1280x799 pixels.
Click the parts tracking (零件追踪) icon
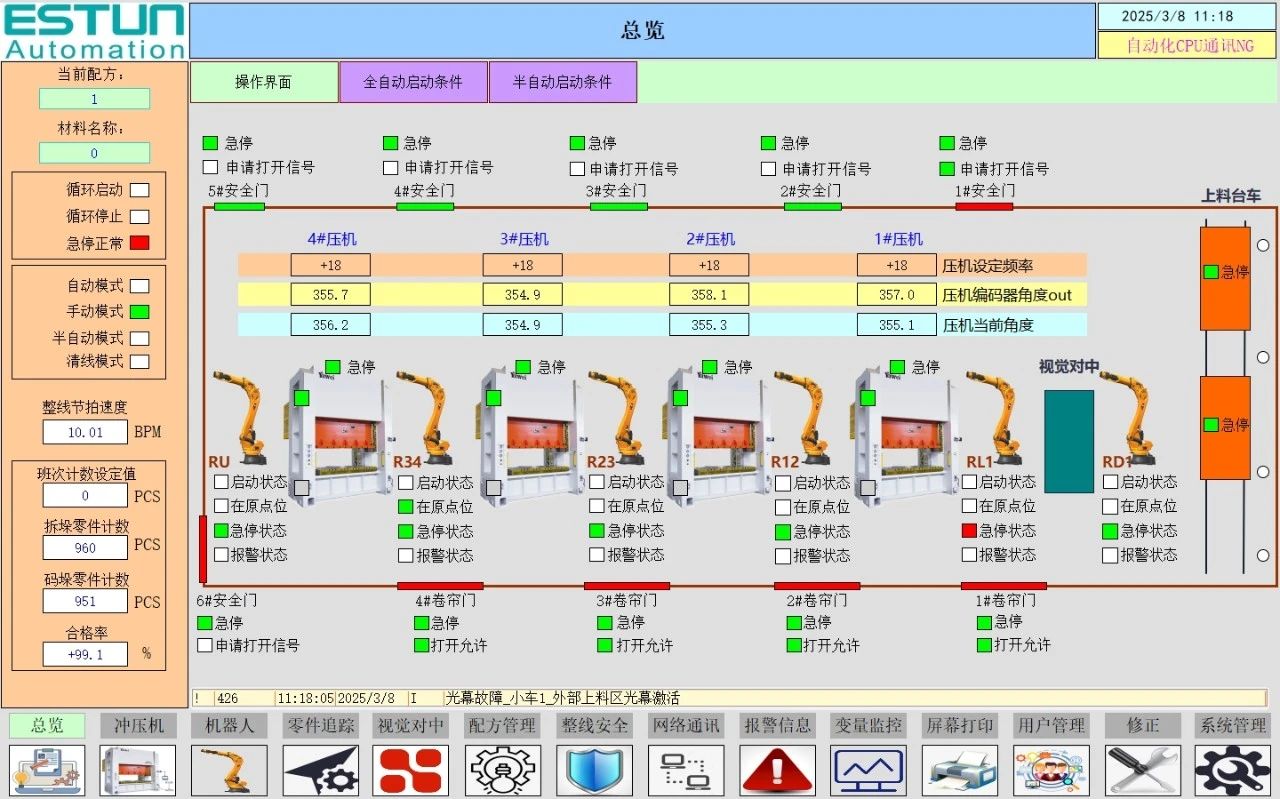(320, 770)
